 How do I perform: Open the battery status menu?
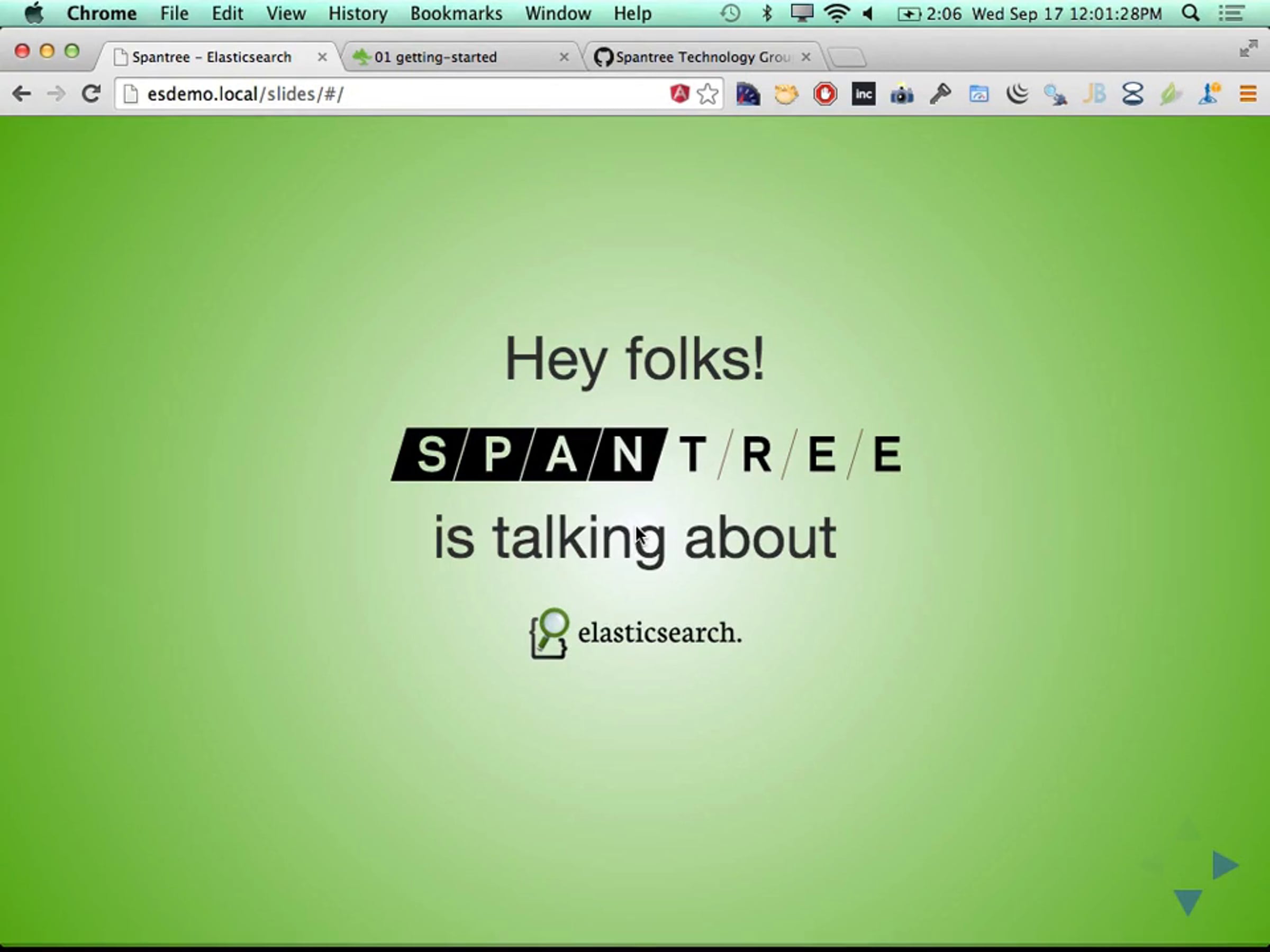pos(930,13)
